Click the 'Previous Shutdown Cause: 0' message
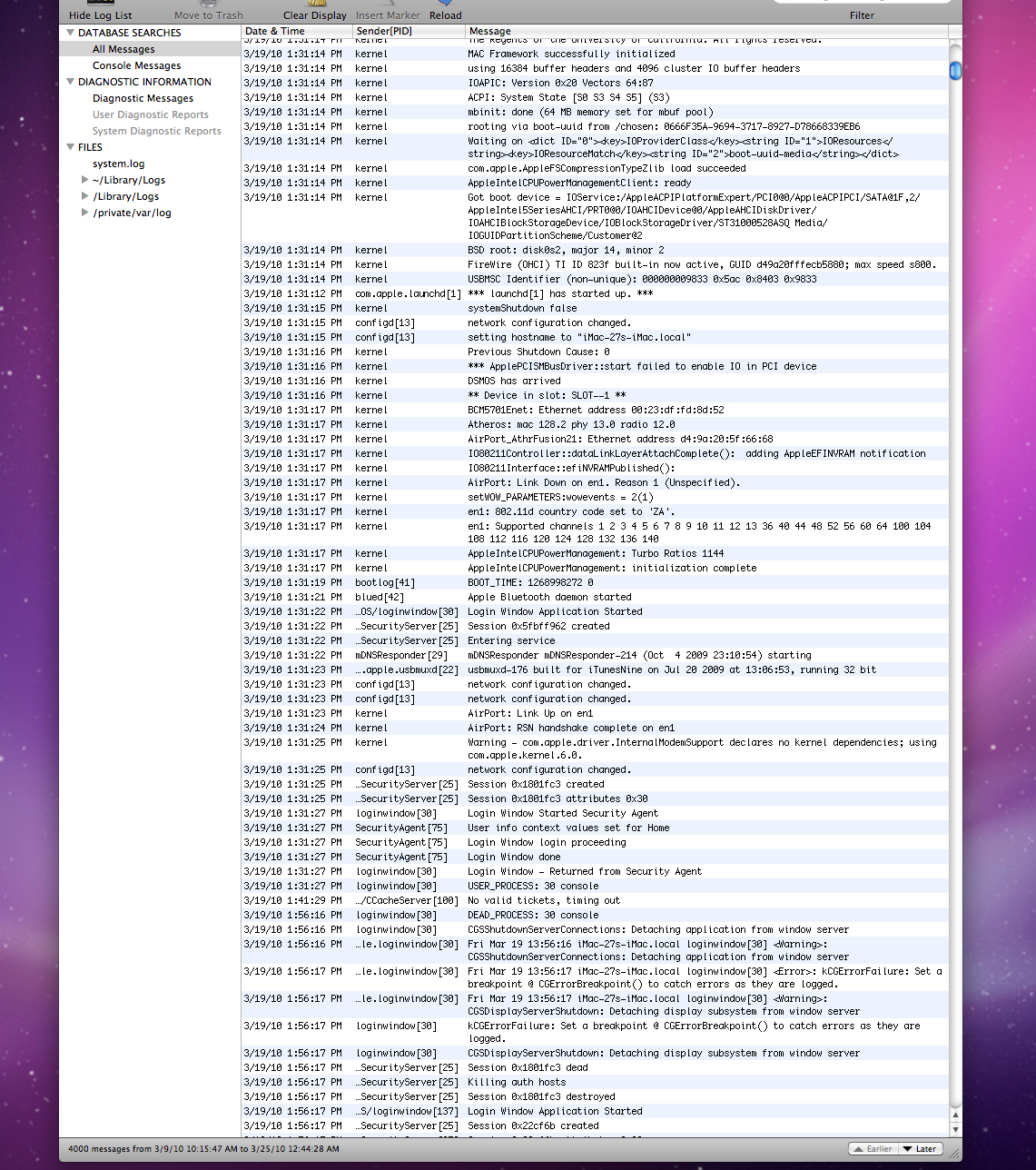 (538, 352)
